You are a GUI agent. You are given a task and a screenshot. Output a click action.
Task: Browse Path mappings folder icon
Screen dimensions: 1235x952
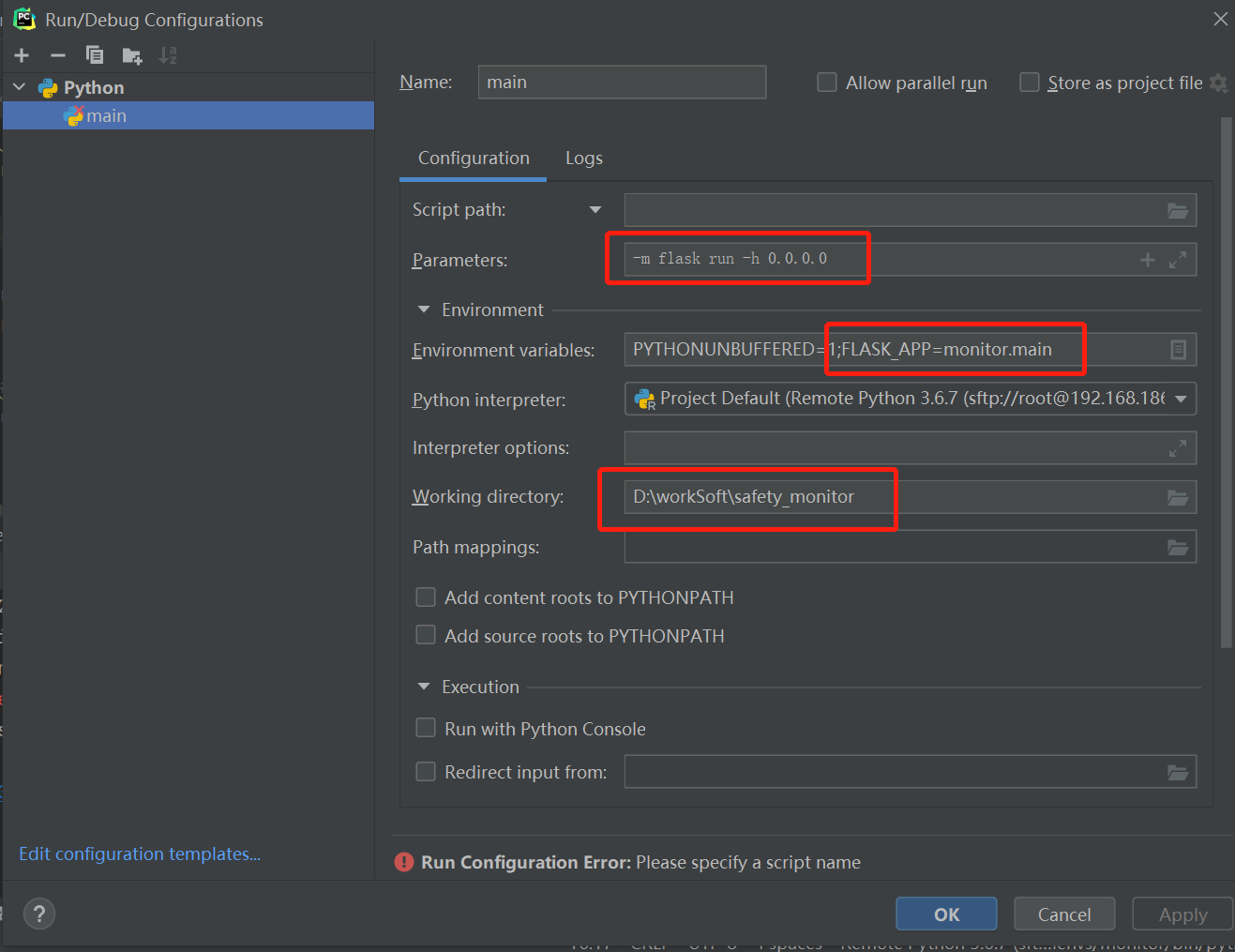click(x=1178, y=547)
